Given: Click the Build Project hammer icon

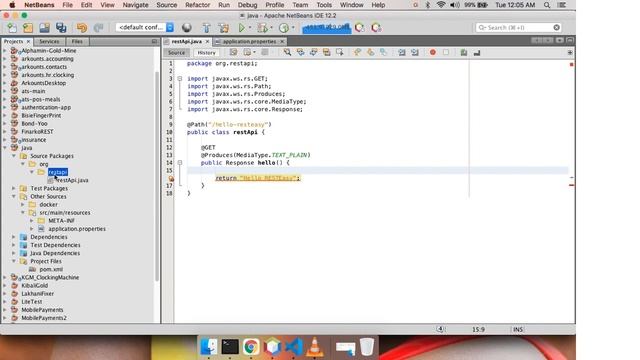Looking at the screenshot, I should tap(207, 28).
